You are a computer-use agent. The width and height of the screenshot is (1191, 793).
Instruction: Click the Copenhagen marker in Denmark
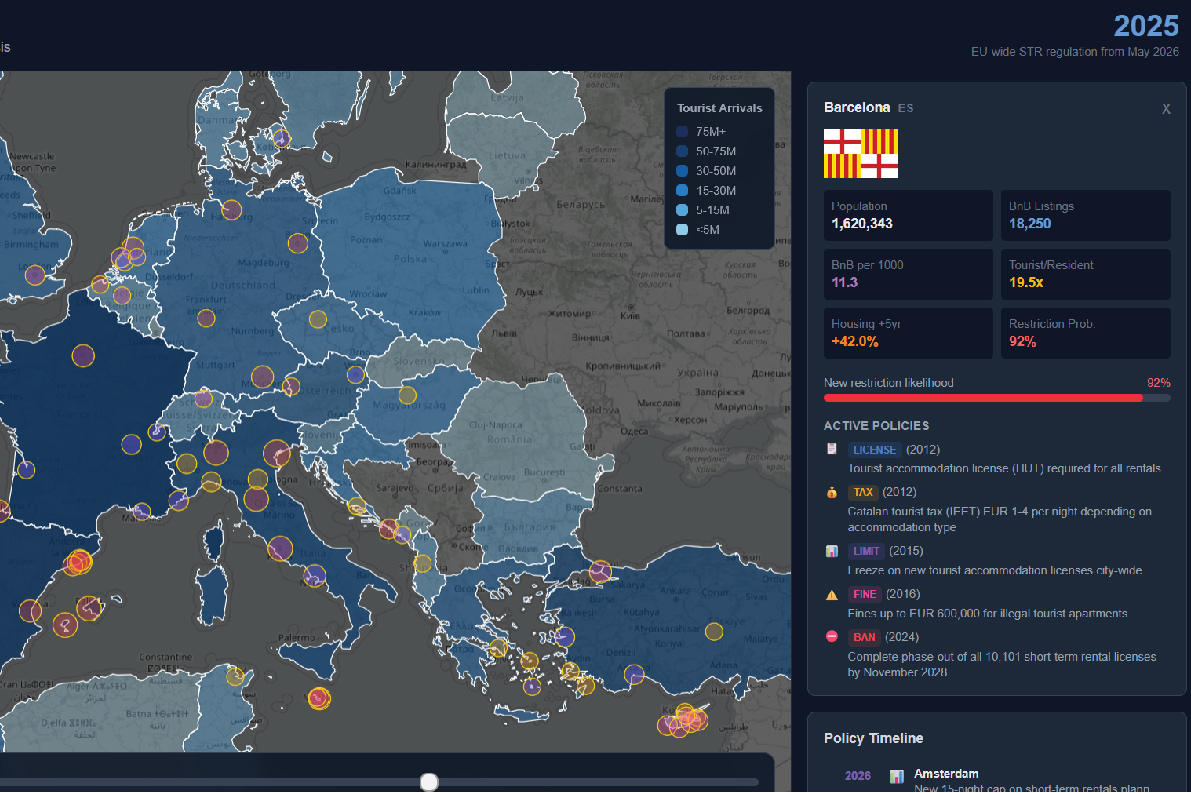pyautogui.click(x=281, y=139)
